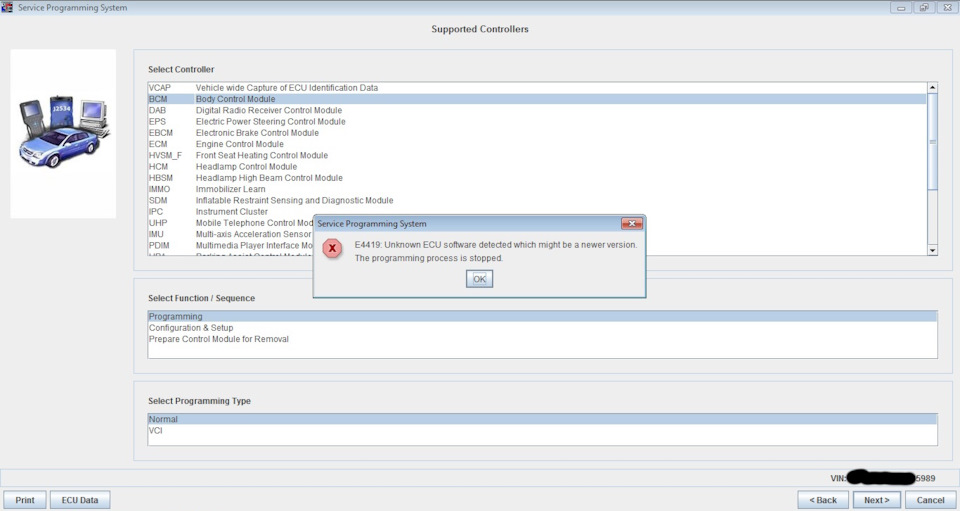Image resolution: width=960 pixels, height=511 pixels.
Task: Click OK in the error dialog
Action: (x=479, y=279)
